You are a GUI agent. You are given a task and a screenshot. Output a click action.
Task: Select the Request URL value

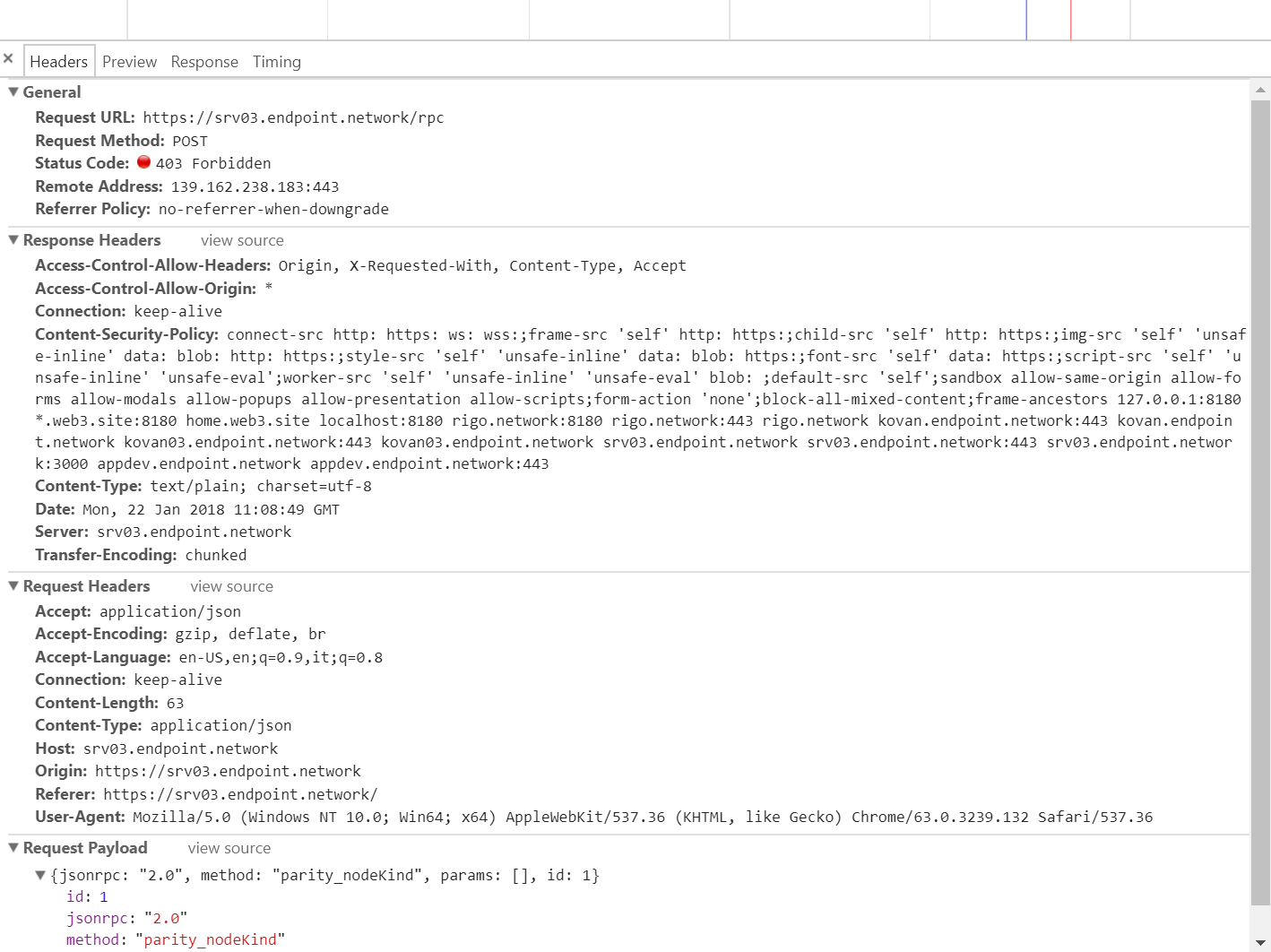click(293, 117)
